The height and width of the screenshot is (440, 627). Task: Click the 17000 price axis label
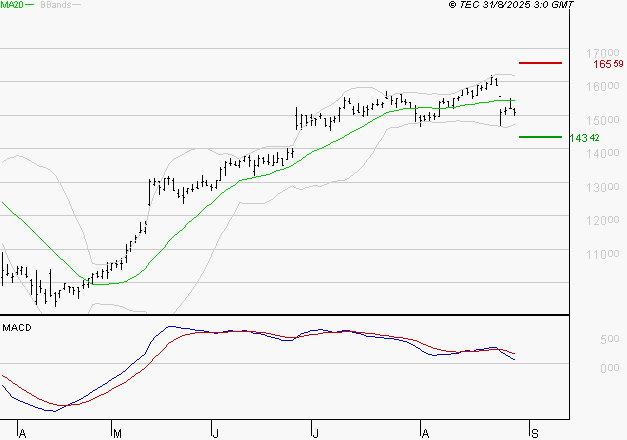point(603,53)
